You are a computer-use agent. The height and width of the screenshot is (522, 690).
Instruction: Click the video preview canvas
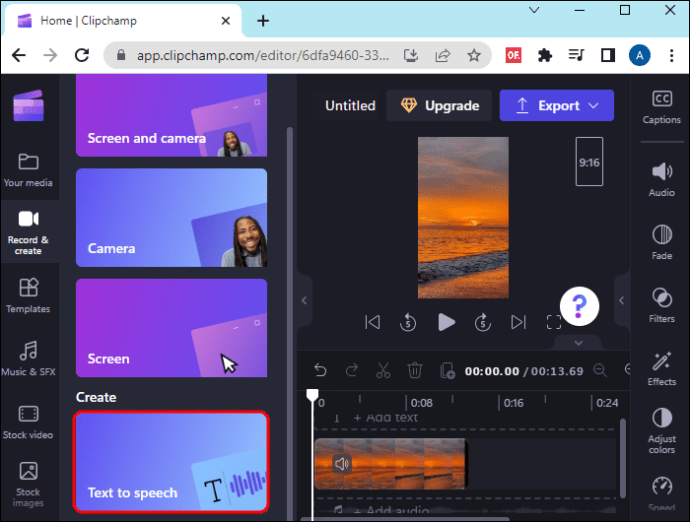coord(463,217)
